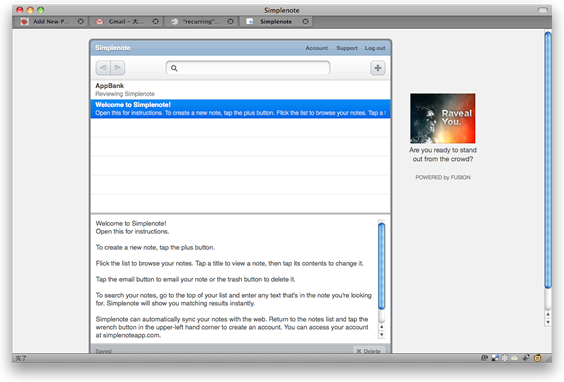Open the AppBank note

pyautogui.click(x=240, y=90)
